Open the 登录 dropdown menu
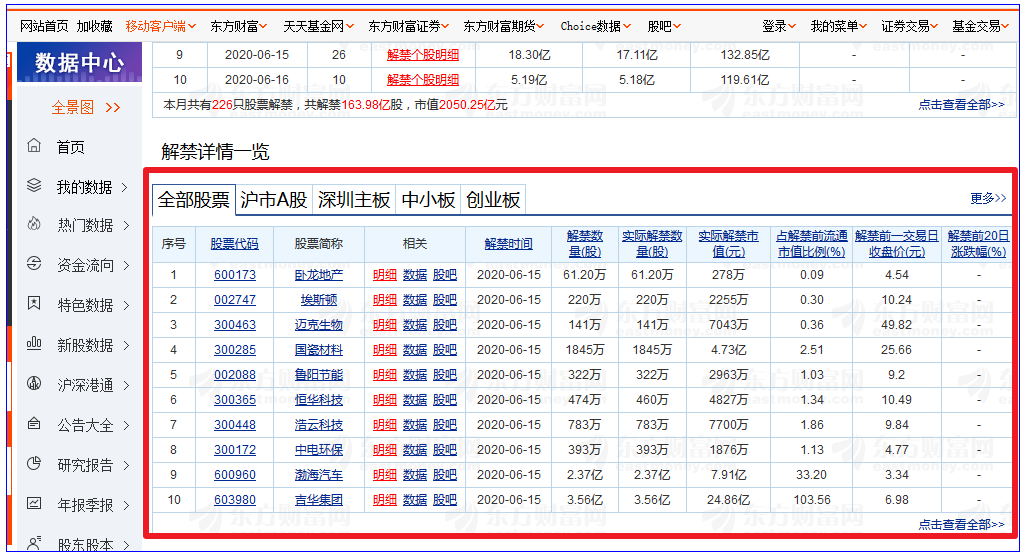 [x=779, y=26]
